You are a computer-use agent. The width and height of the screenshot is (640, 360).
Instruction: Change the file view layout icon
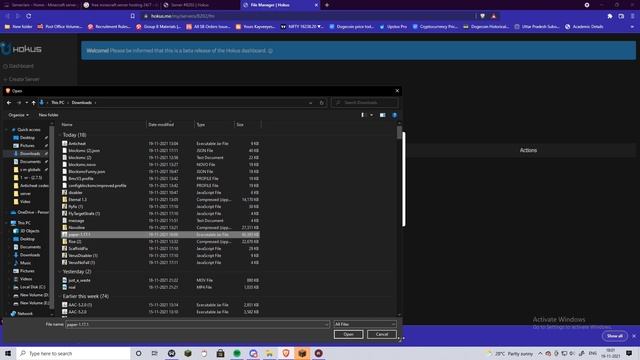point(362,115)
